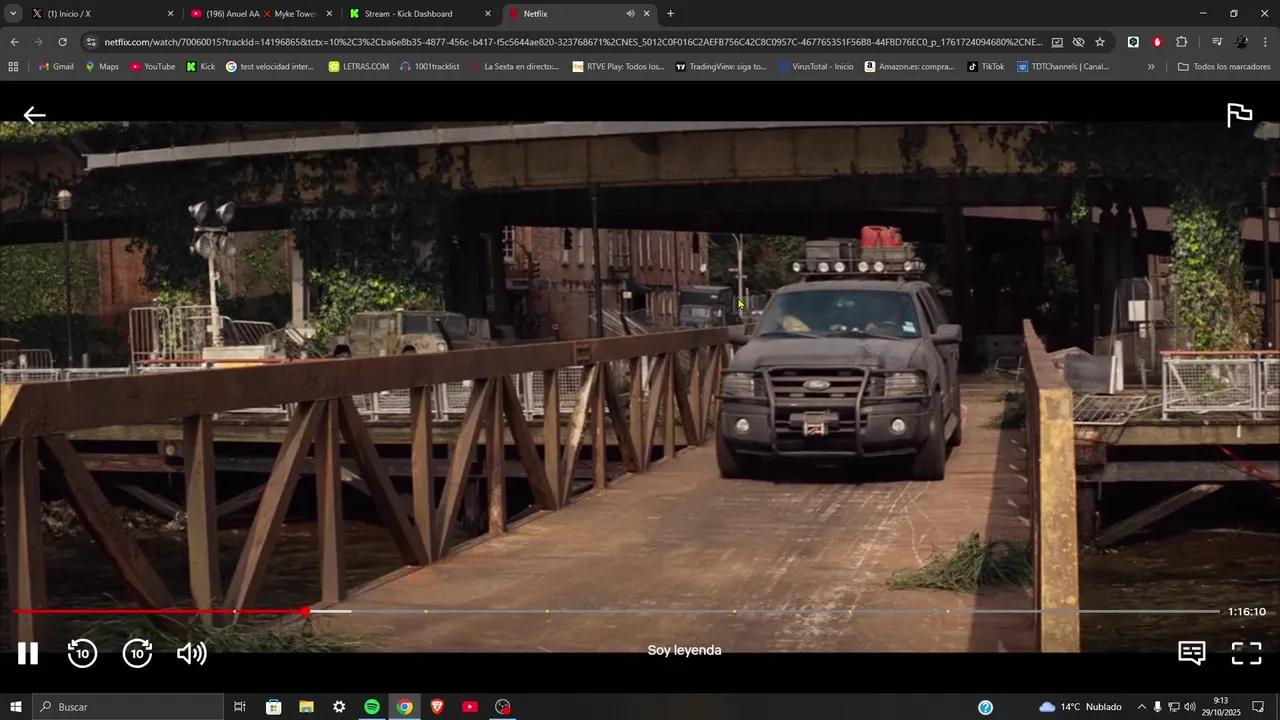Screen dimensions: 1280x720
Task: Click the Buscar taskbar search box
Action: click(x=128, y=707)
